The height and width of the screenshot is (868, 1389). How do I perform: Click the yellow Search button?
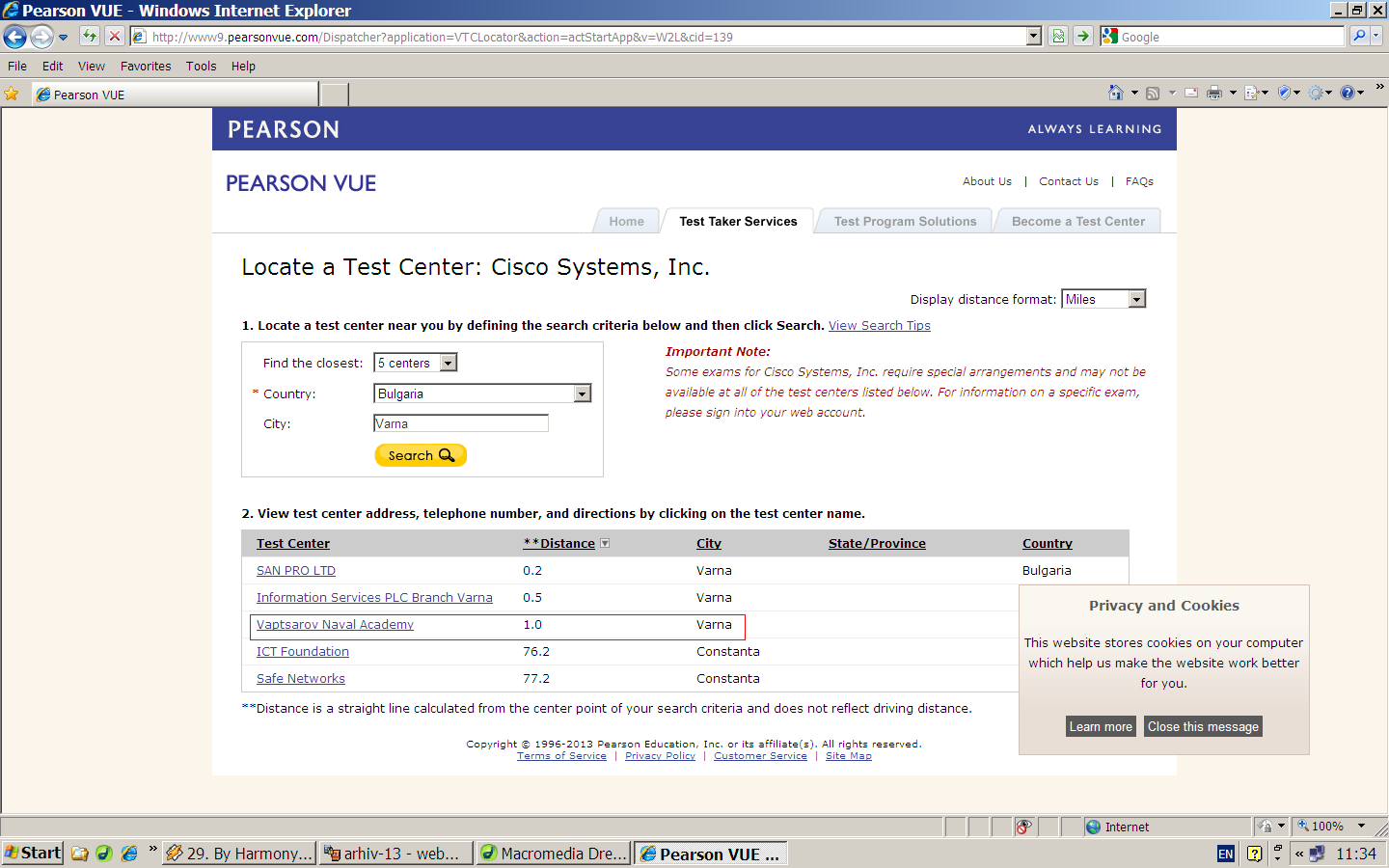tap(421, 455)
